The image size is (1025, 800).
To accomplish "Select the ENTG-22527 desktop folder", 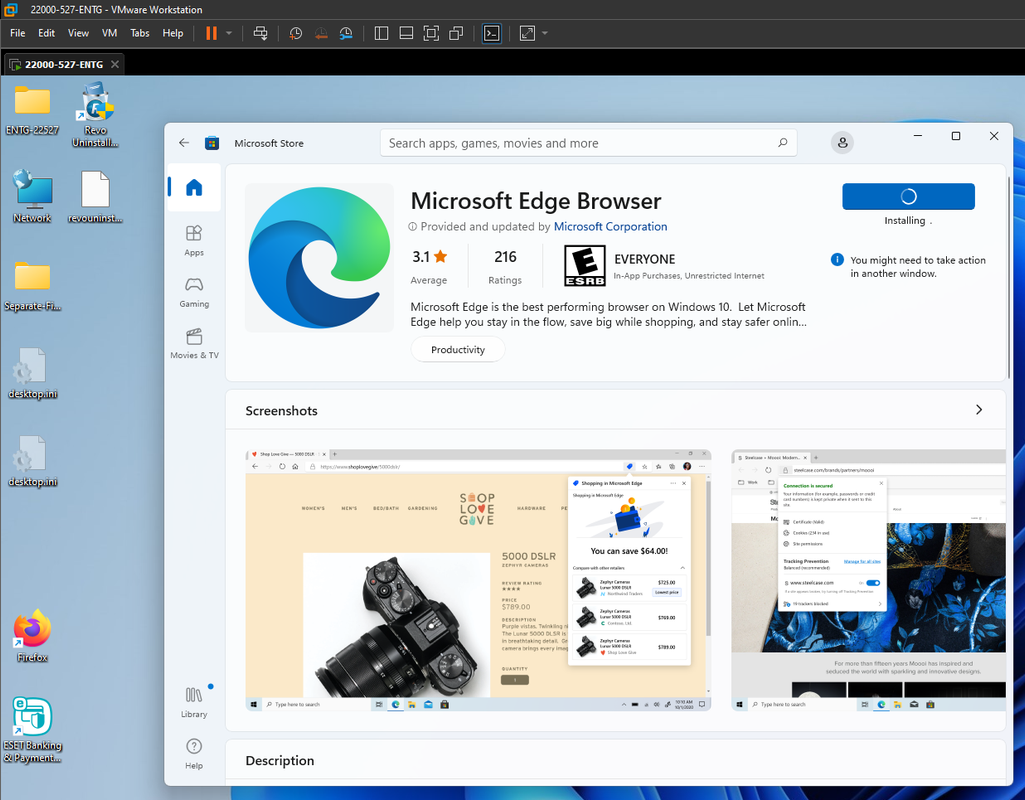I will click(32, 110).
